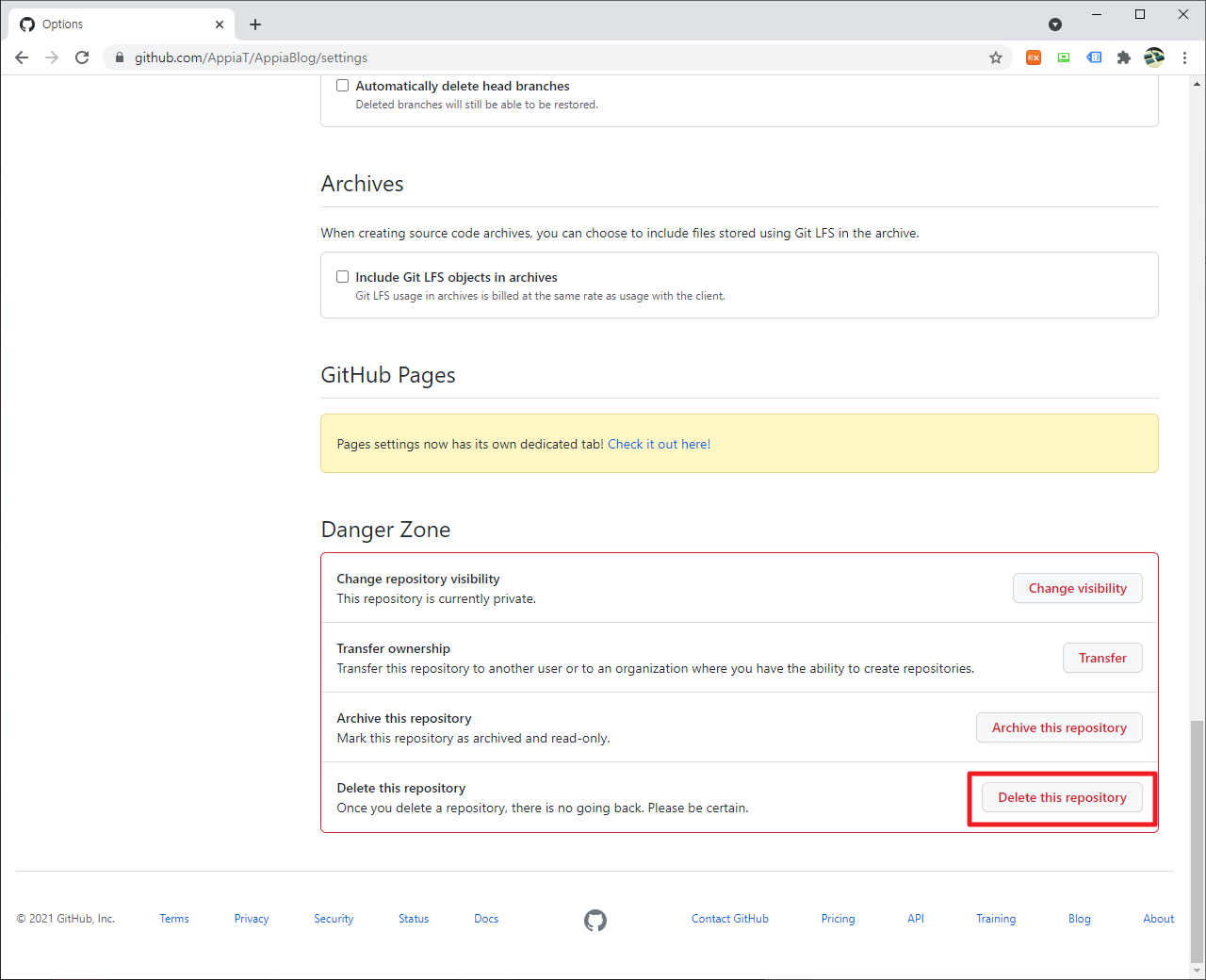Open the green extension icon
The height and width of the screenshot is (980, 1206).
click(1064, 57)
